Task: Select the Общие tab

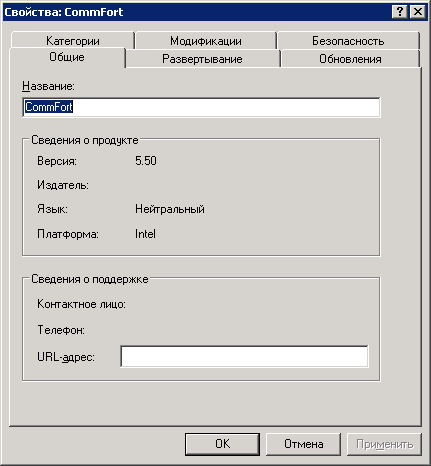Action: coord(67,57)
